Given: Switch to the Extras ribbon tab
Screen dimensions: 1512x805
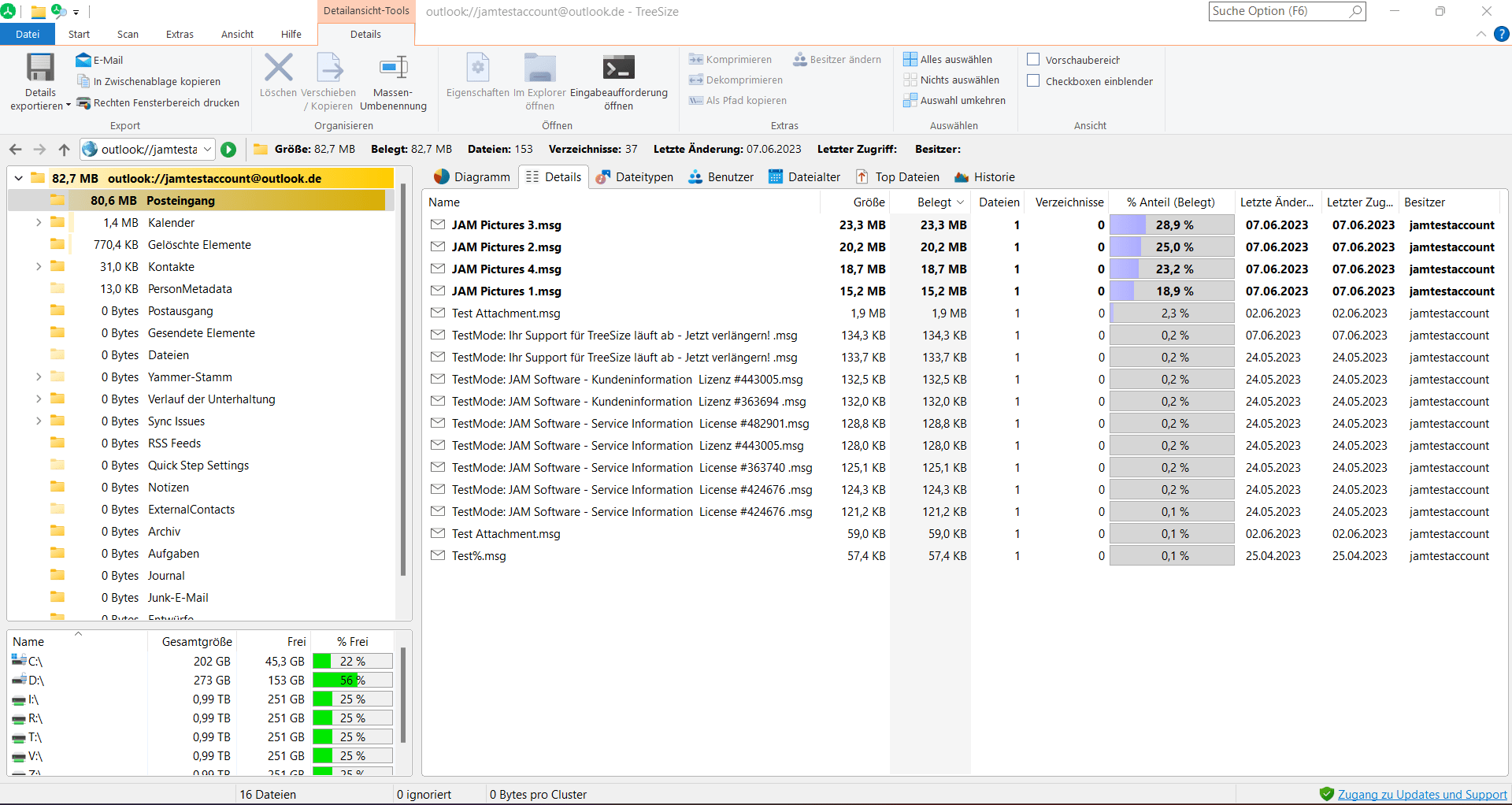Looking at the screenshot, I should 180,34.
